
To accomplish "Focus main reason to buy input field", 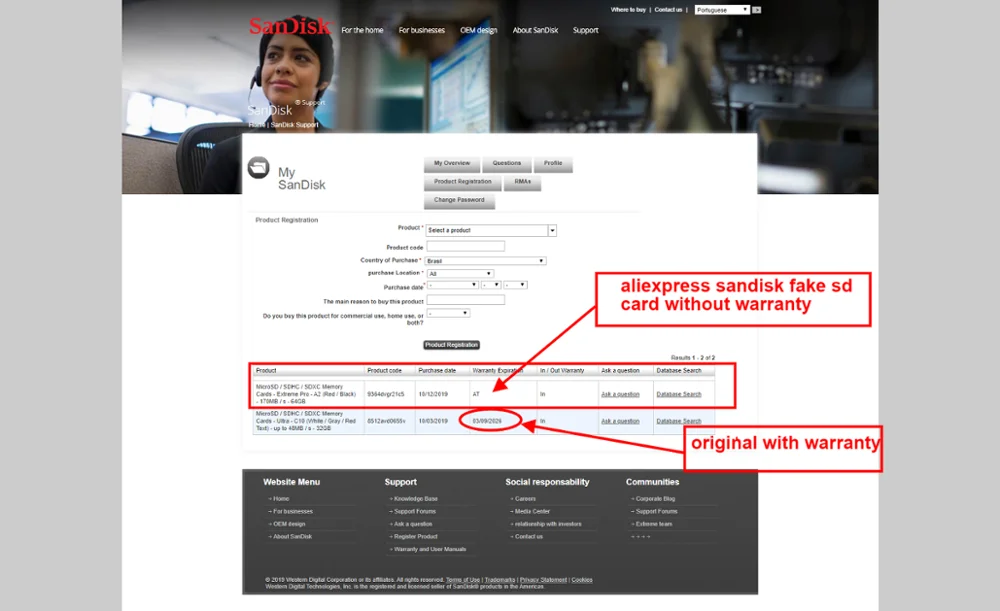I will pyautogui.click(x=466, y=300).
